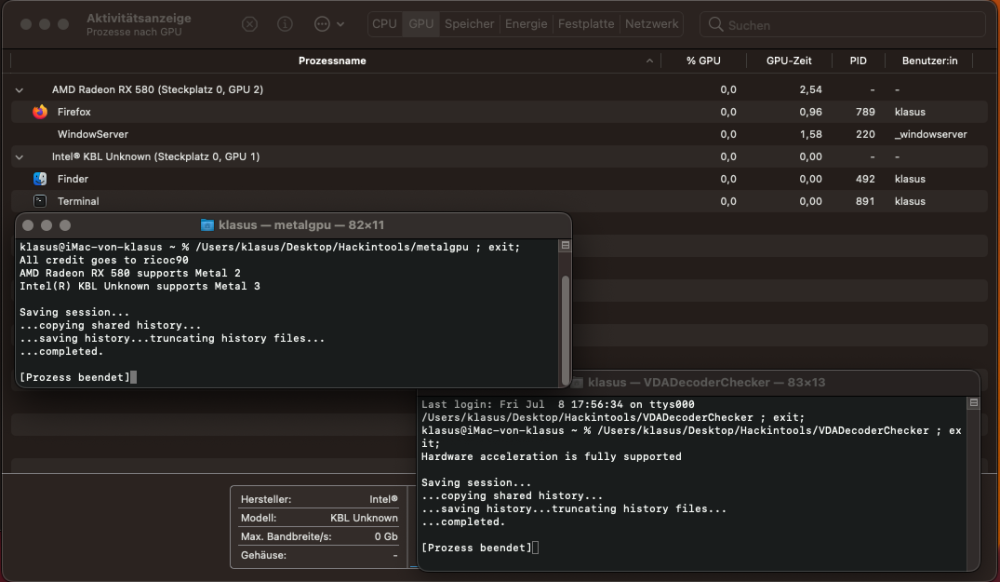Select the Finder process icon
1000x582 pixels.
[x=40, y=179]
